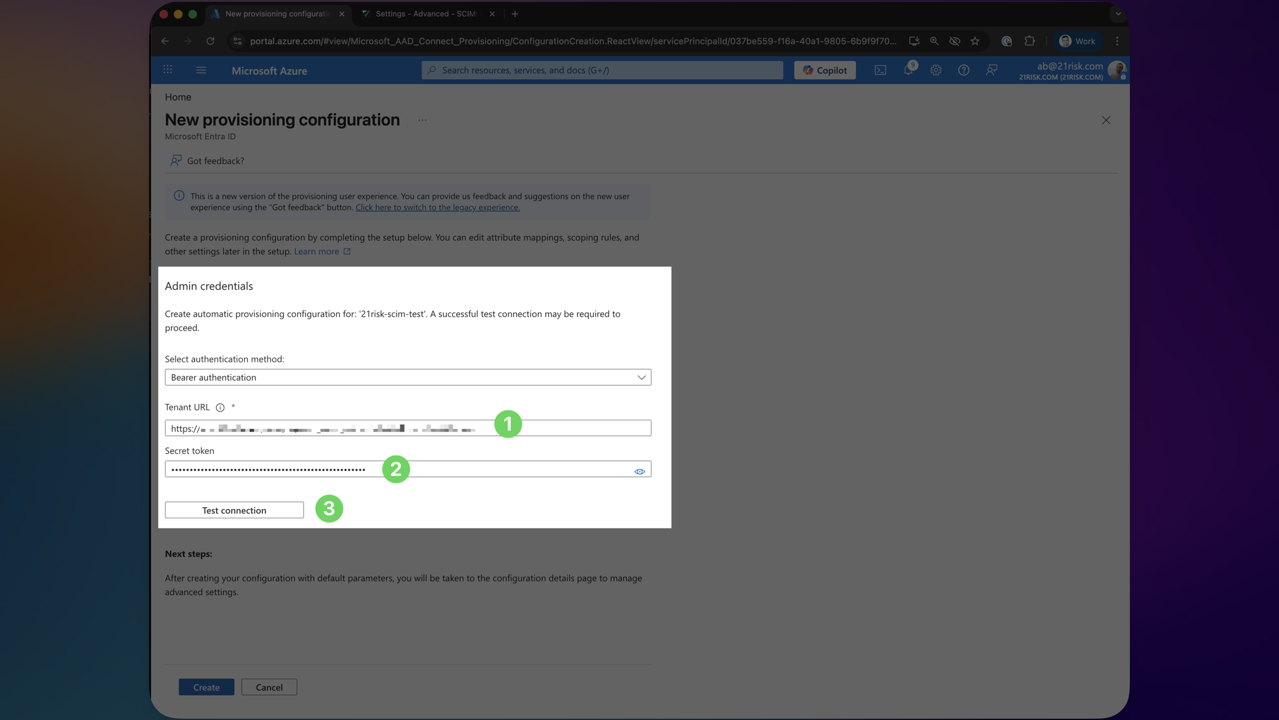Open the ellipsis beside New provisioning configuration title
This screenshot has height=720, width=1279.
pyautogui.click(x=422, y=120)
